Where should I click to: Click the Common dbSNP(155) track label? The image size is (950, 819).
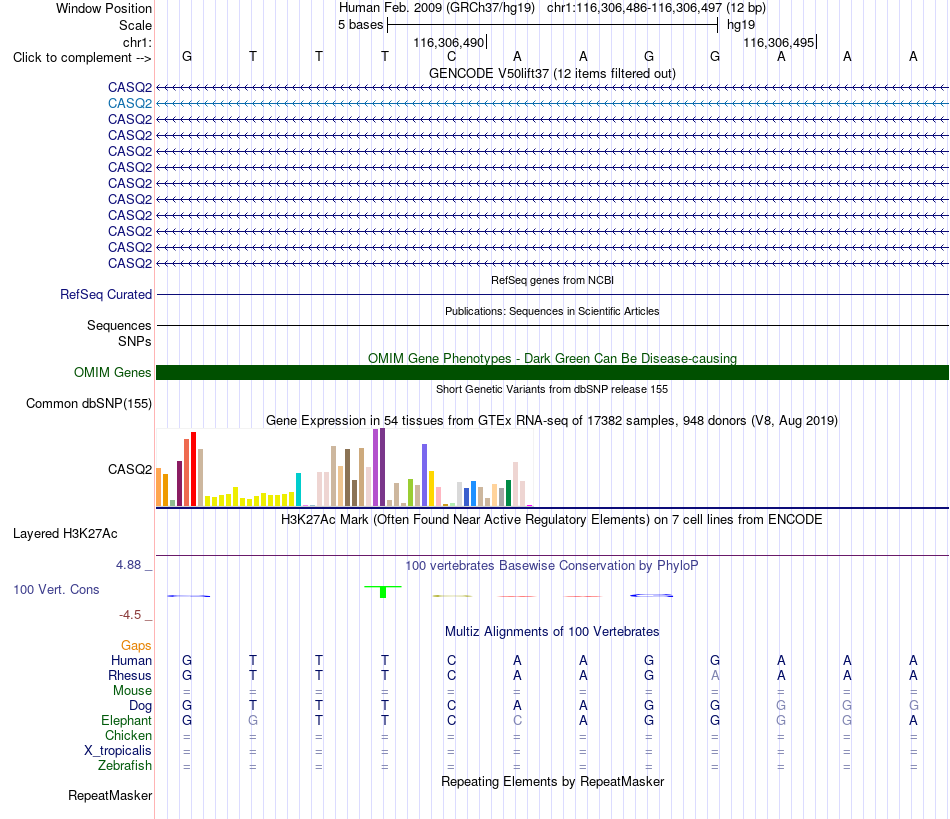[88, 403]
